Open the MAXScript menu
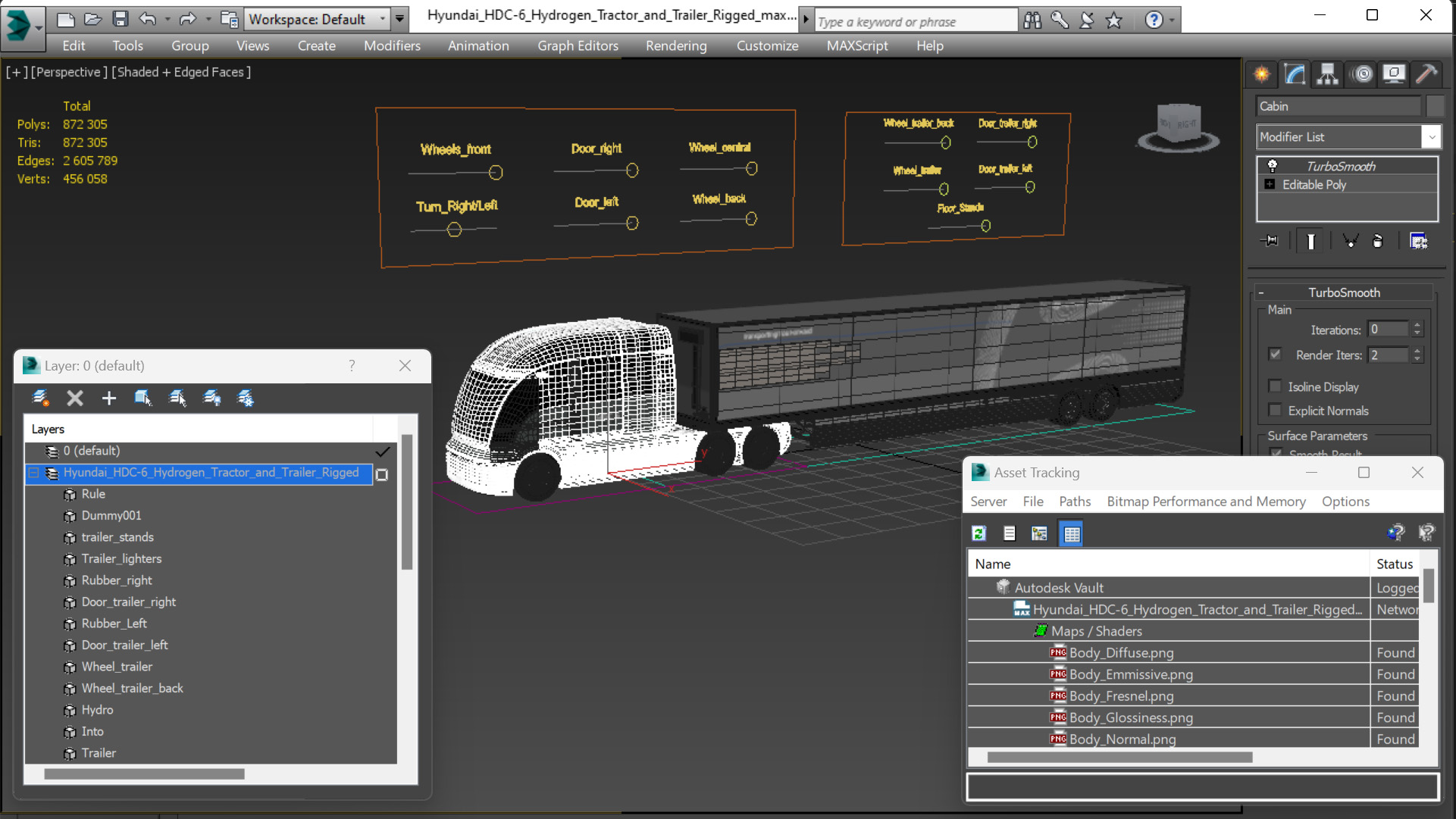Screen dimensions: 1456x819 (x=857, y=45)
